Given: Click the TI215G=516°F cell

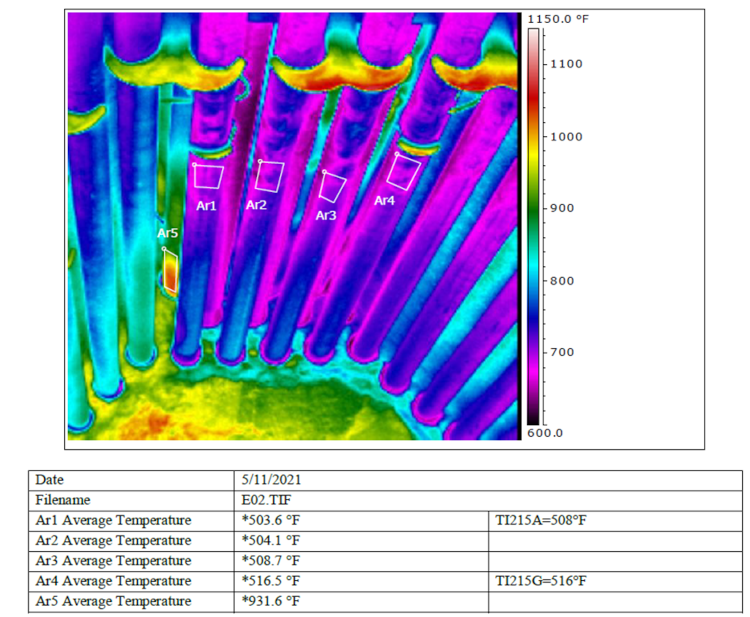Looking at the screenshot, I should pyautogui.click(x=541, y=581).
